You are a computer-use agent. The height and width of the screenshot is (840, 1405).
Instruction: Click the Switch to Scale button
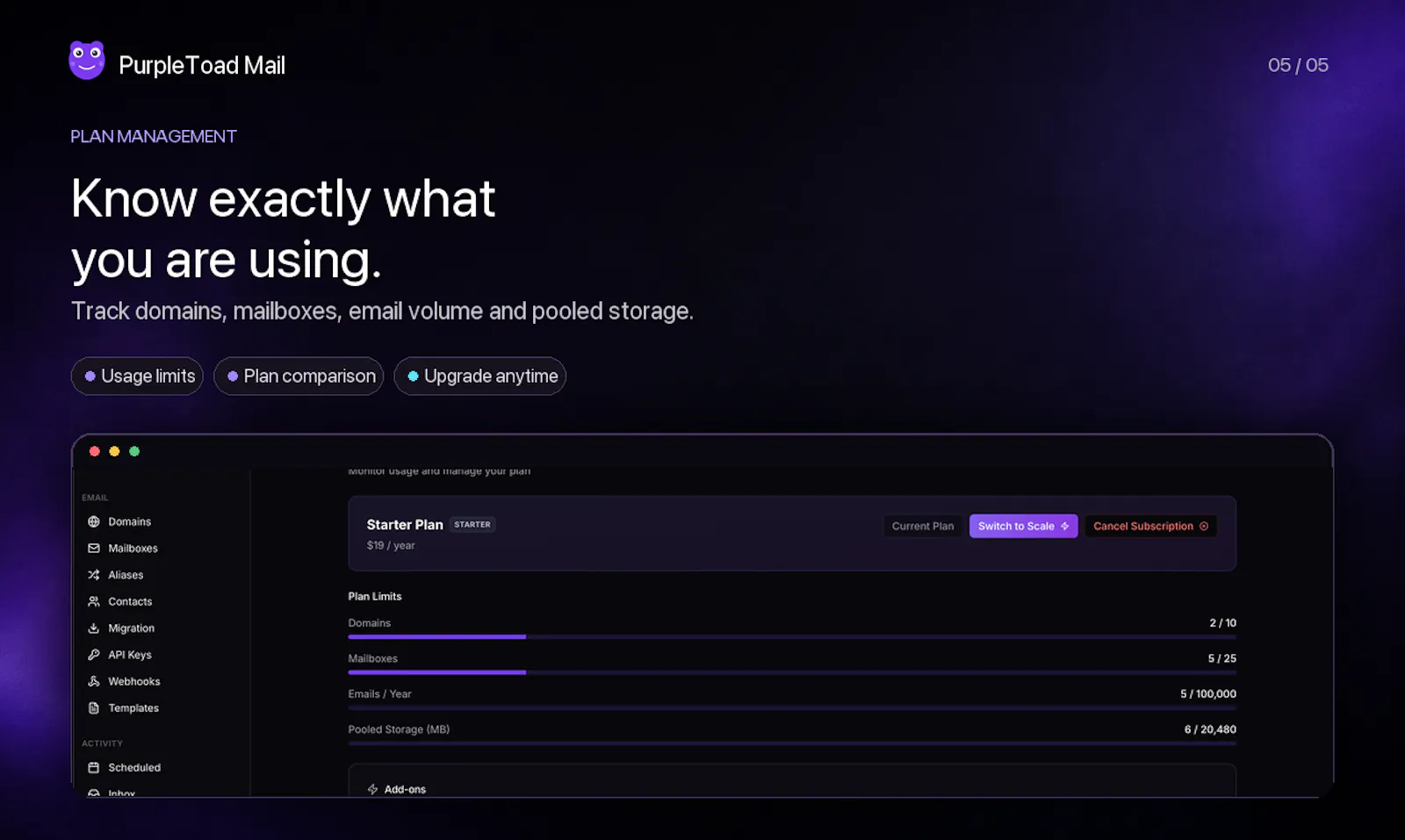coord(1023,526)
